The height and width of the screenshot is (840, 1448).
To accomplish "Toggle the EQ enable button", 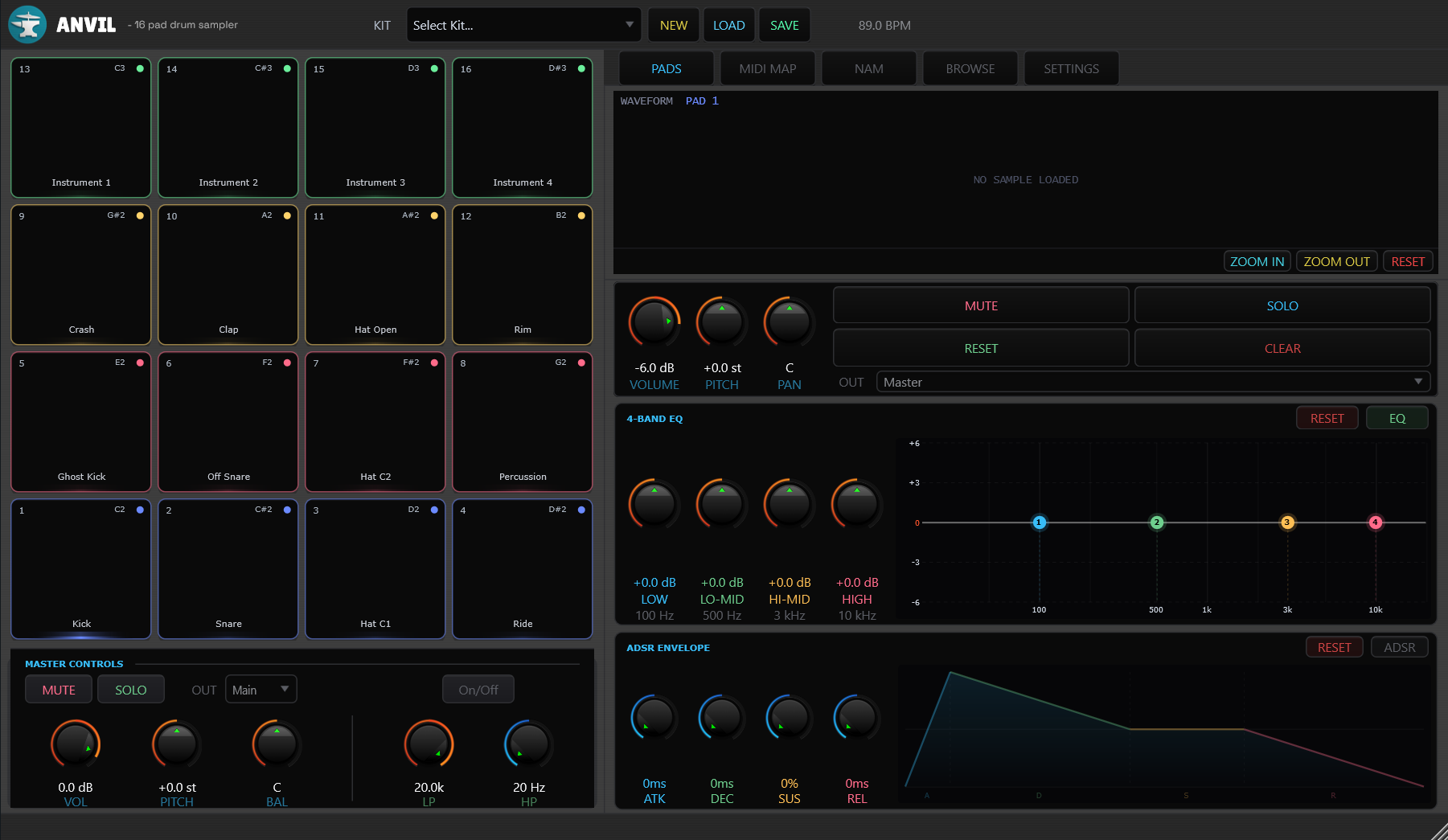I will (1397, 418).
